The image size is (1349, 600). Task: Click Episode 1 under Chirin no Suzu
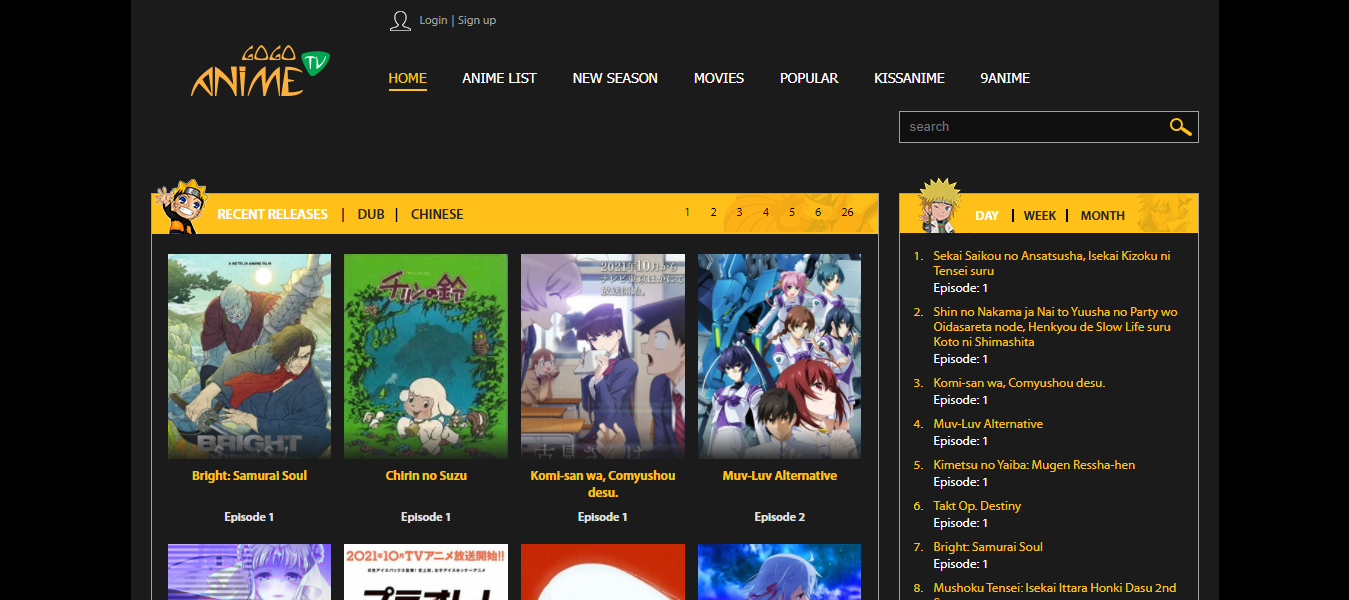coord(426,517)
